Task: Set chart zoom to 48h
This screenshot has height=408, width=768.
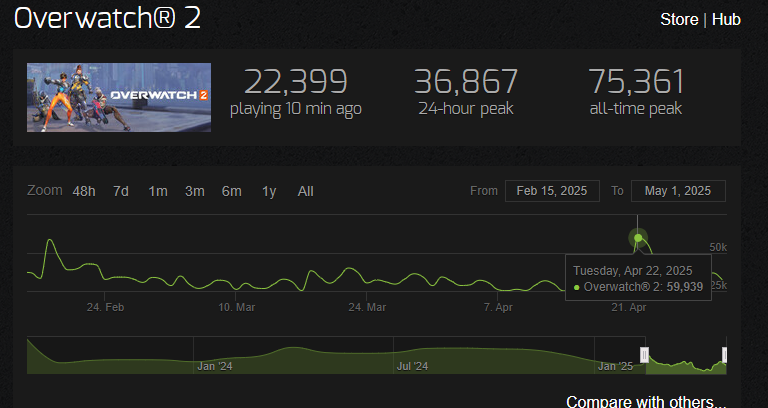Action: 84,191
